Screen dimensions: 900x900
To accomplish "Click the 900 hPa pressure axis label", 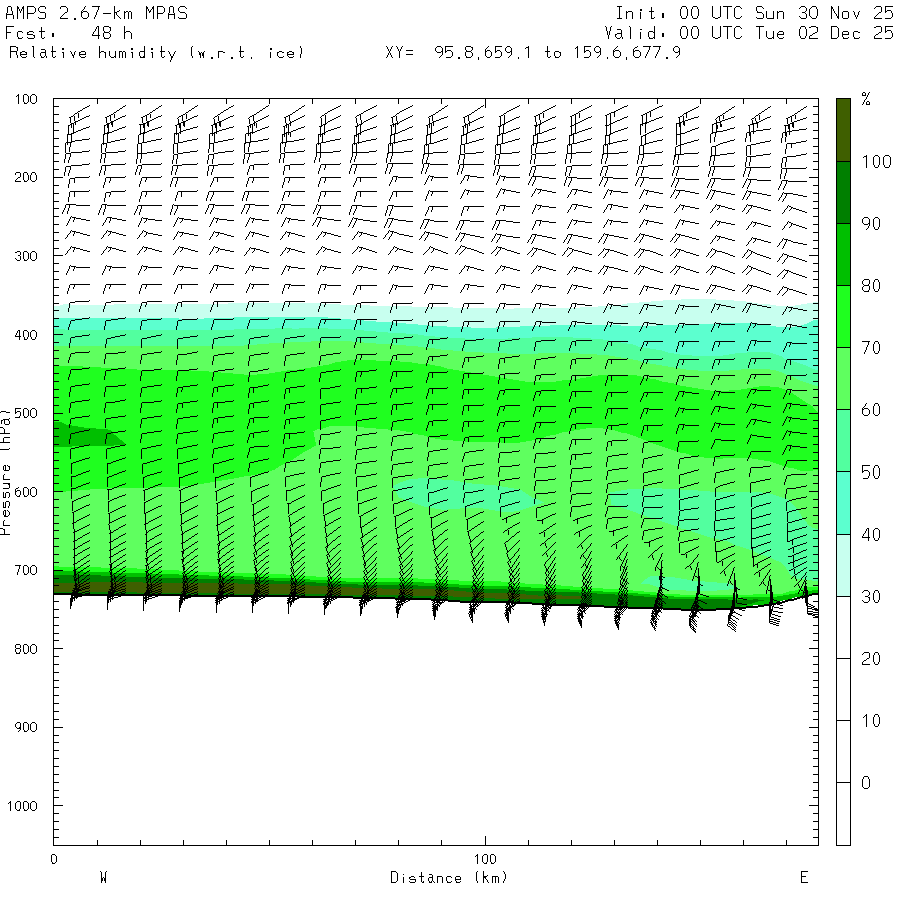I will pos(26,727).
